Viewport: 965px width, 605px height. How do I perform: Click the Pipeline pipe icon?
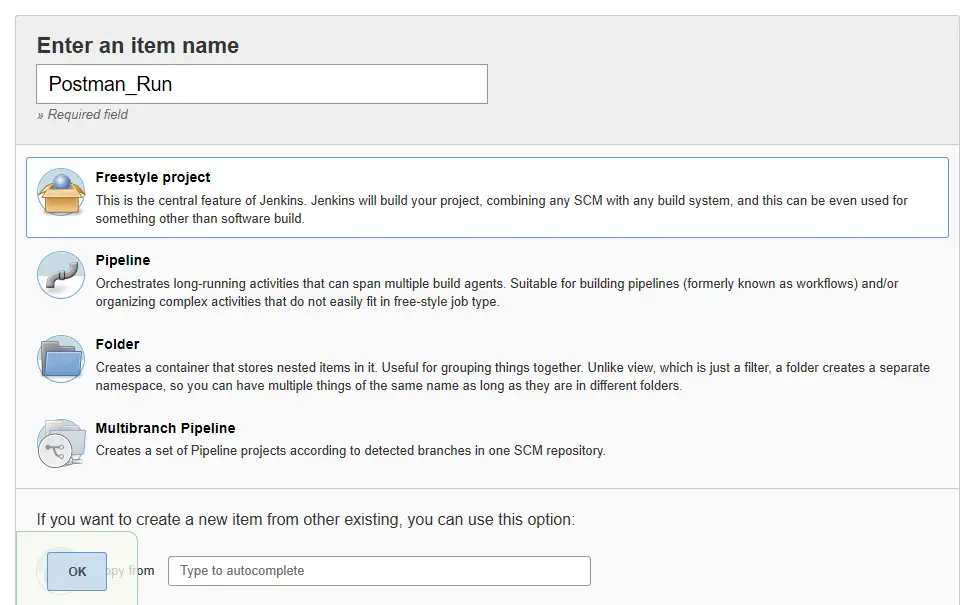point(61,275)
